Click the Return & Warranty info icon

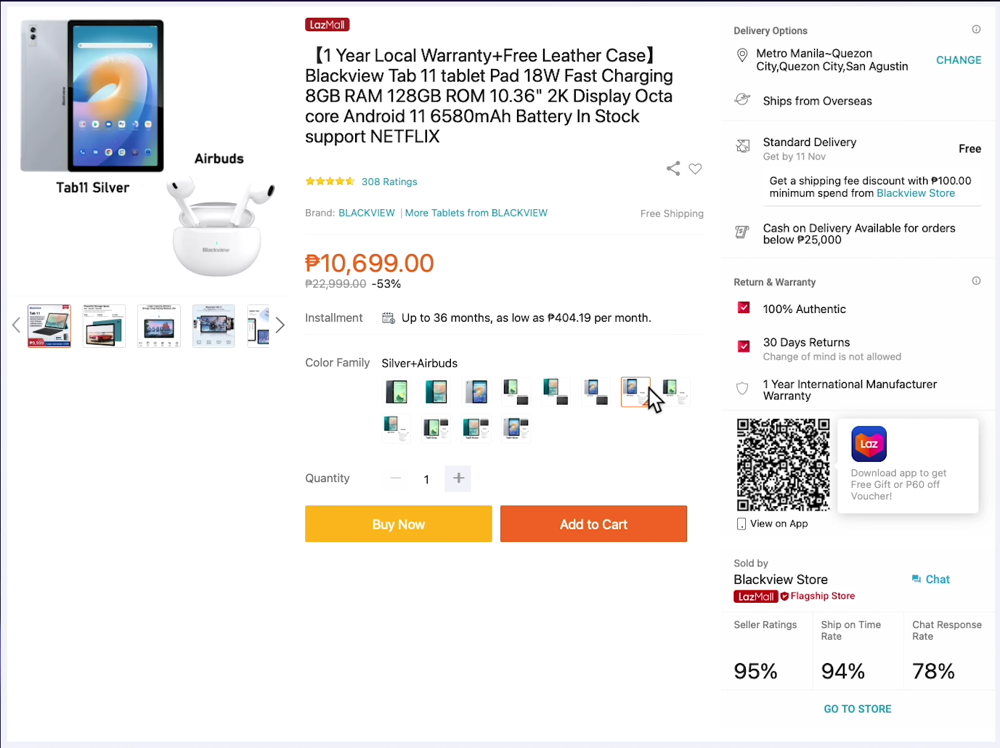tap(976, 281)
